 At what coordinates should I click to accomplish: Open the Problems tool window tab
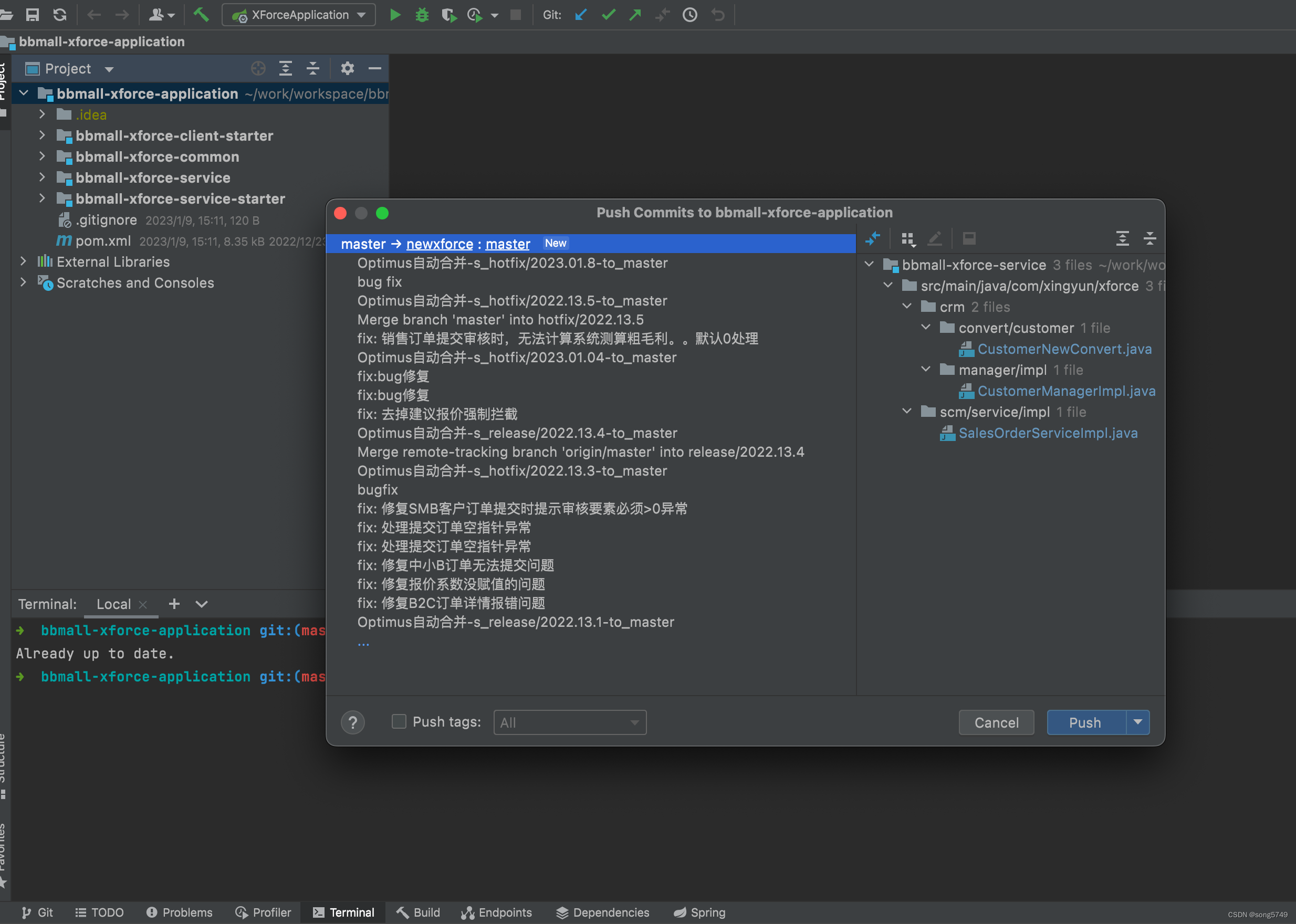(x=179, y=912)
